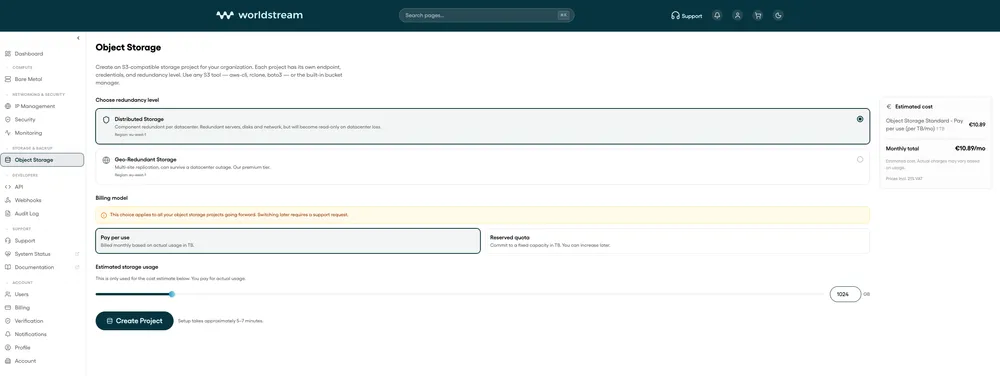Click the Worldstream logo
The height and width of the screenshot is (376, 1000).
(260, 15)
